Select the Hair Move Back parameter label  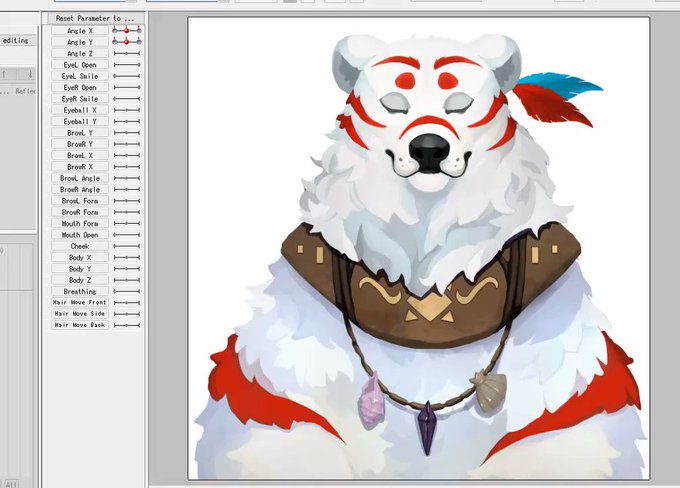tap(80, 325)
